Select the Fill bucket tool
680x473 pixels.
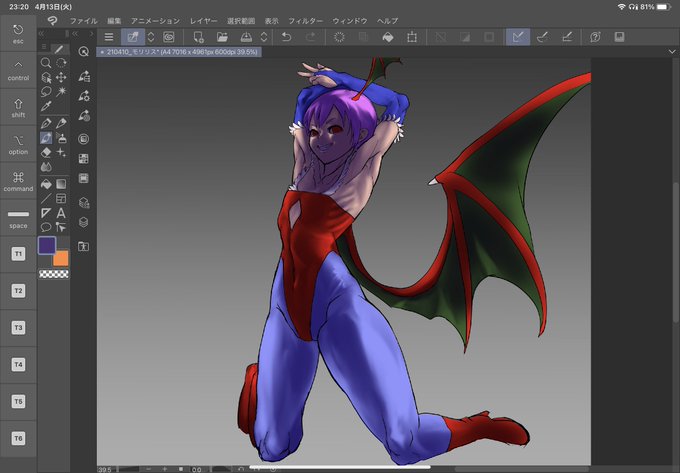pos(46,184)
